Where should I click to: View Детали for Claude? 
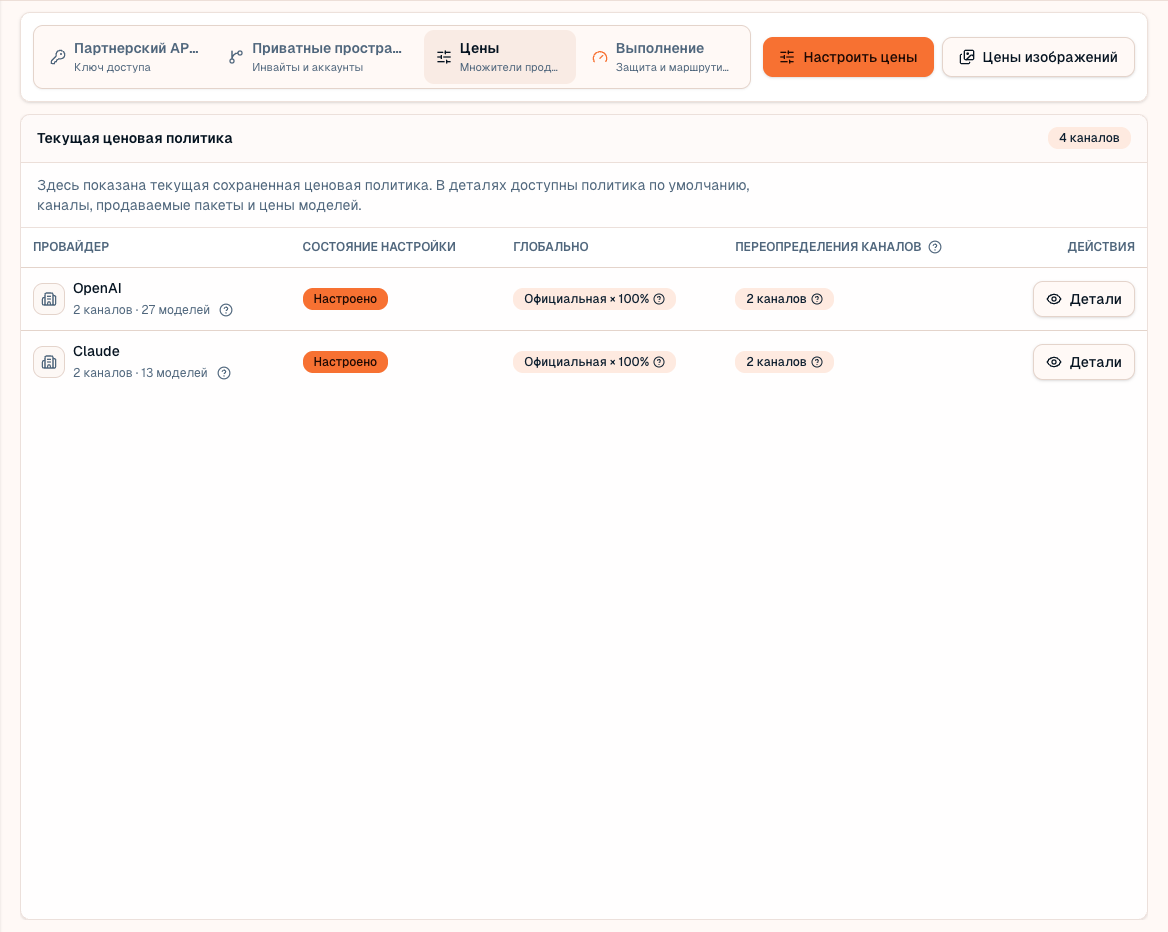[1084, 362]
